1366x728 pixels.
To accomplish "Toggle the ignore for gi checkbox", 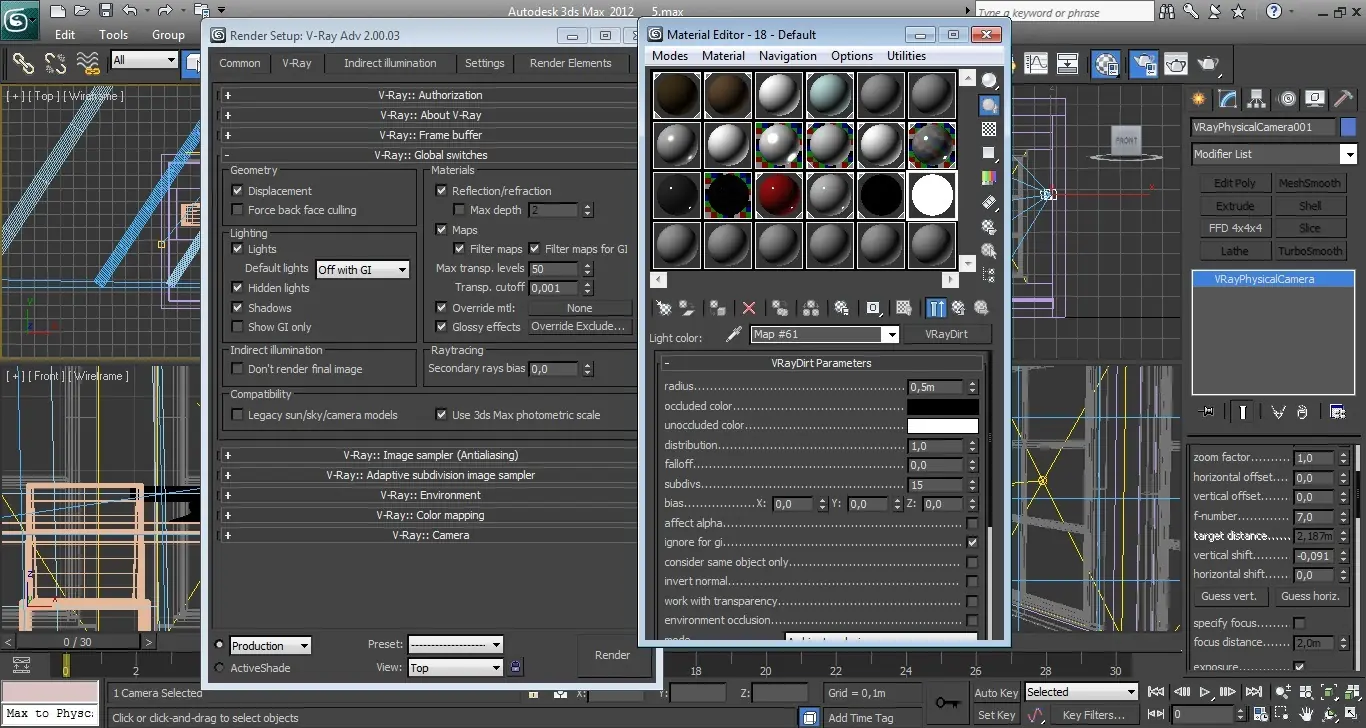I will pyautogui.click(x=972, y=542).
